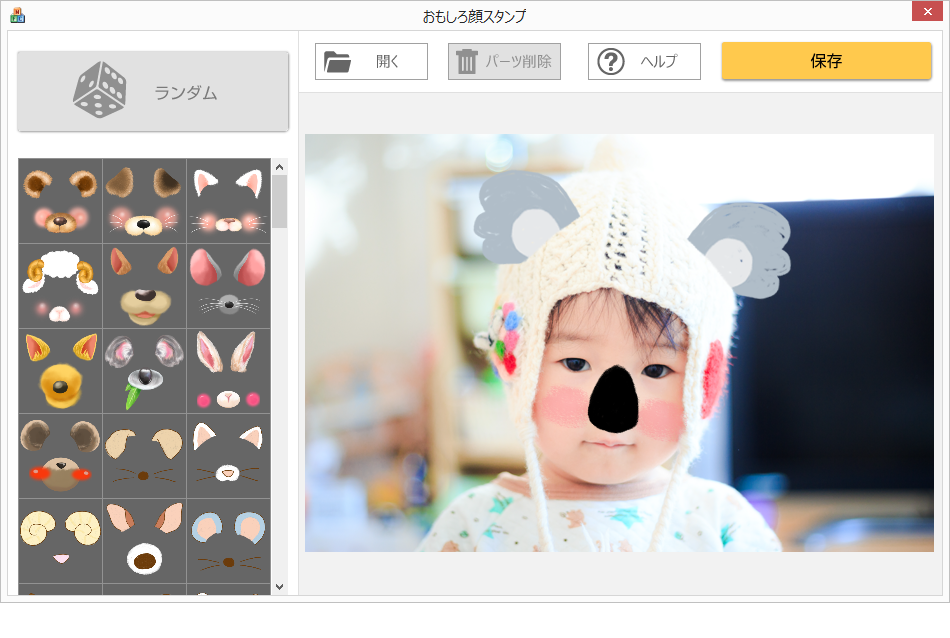Open an image with 開く button
This screenshot has width=950, height=638.
[x=371, y=62]
